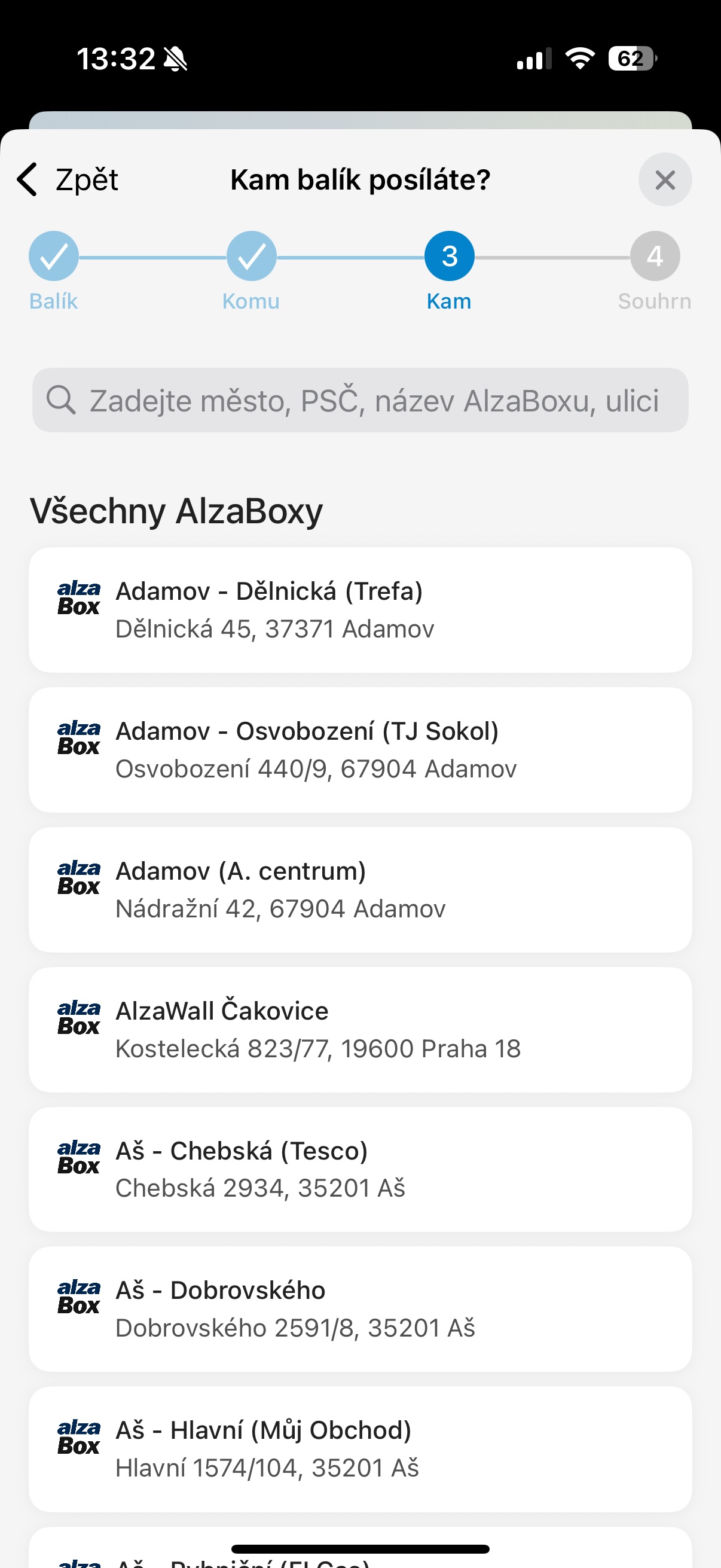The image size is (721, 1568).
Task: Tap the AlzaBox logo beside AlzaWall Čakovice
Action: [x=78, y=1018]
